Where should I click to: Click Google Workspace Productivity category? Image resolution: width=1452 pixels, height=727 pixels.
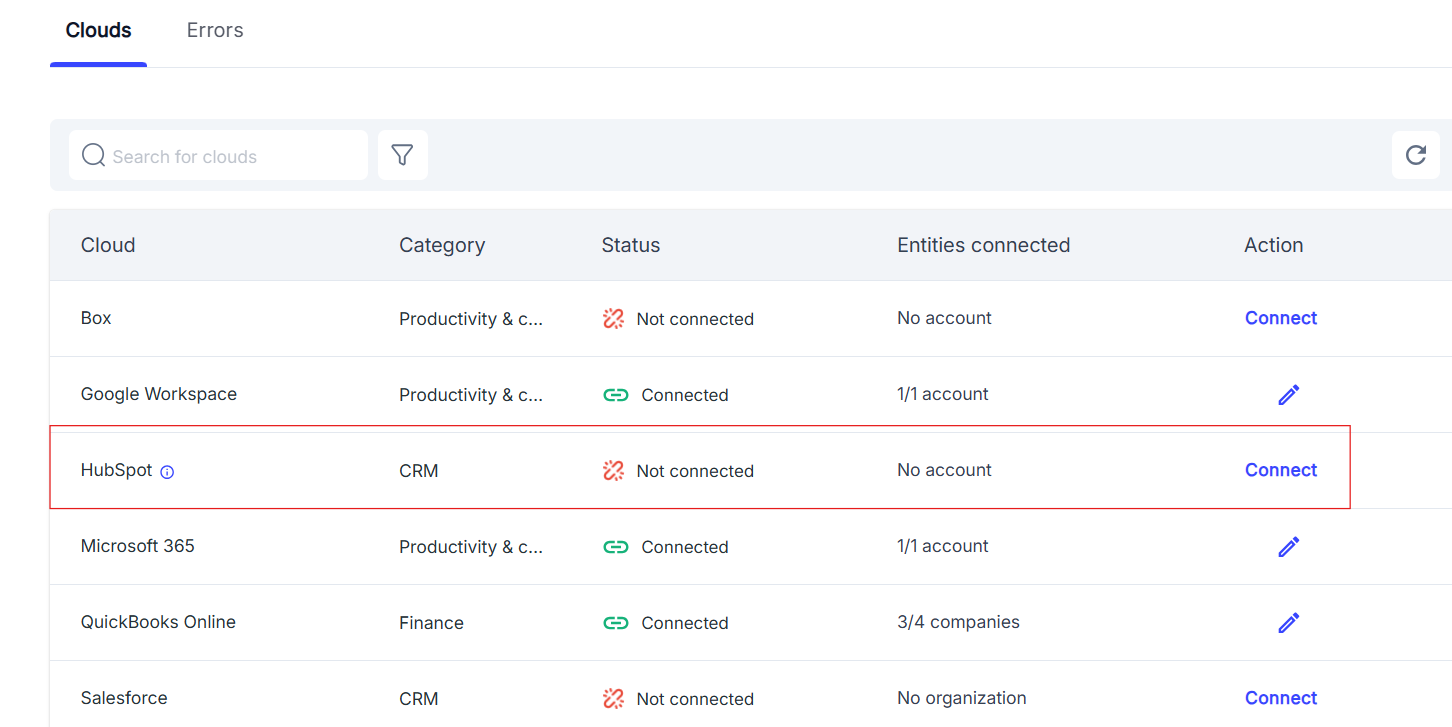click(x=471, y=395)
